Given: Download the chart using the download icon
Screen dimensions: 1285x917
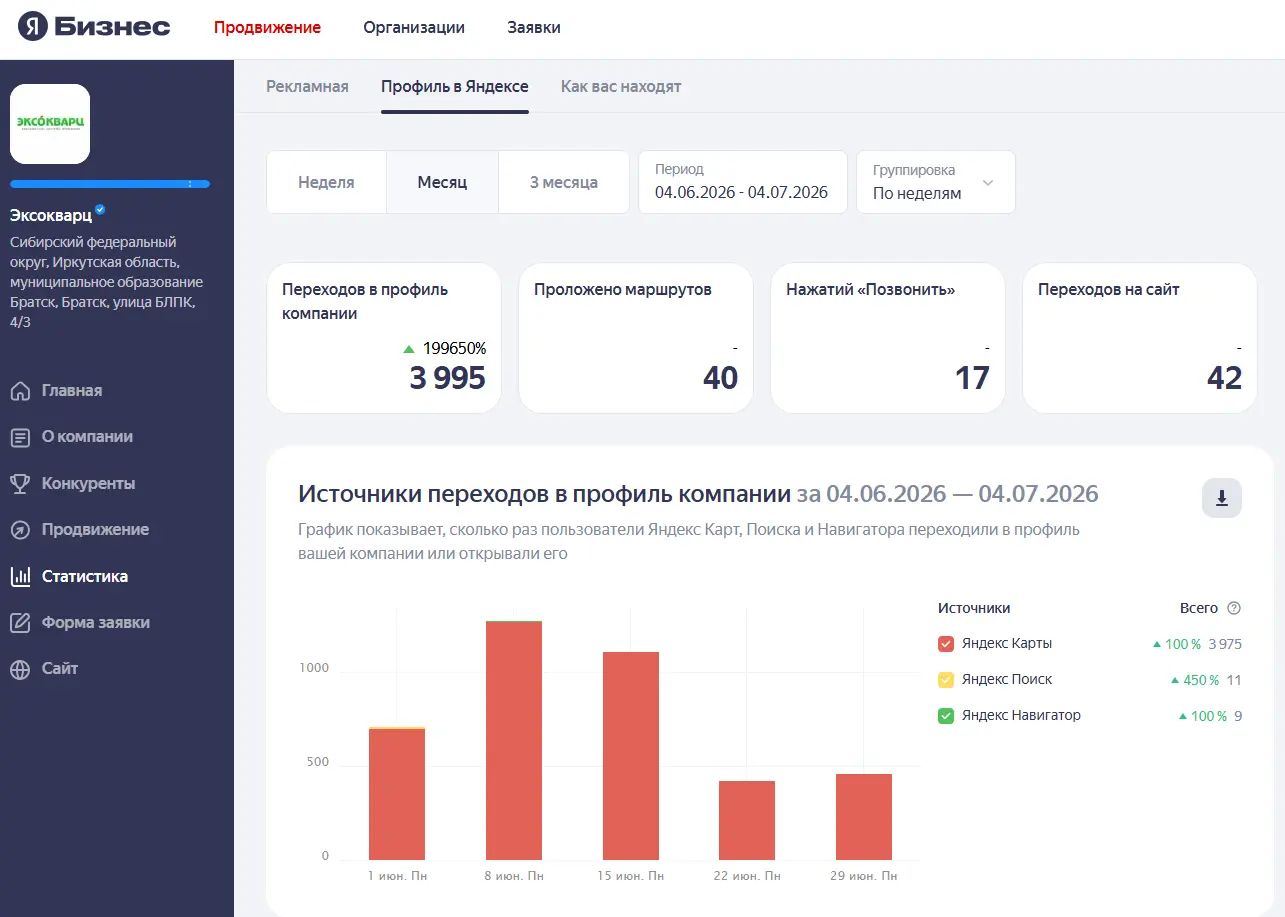Looking at the screenshot, I should 1222,498.
